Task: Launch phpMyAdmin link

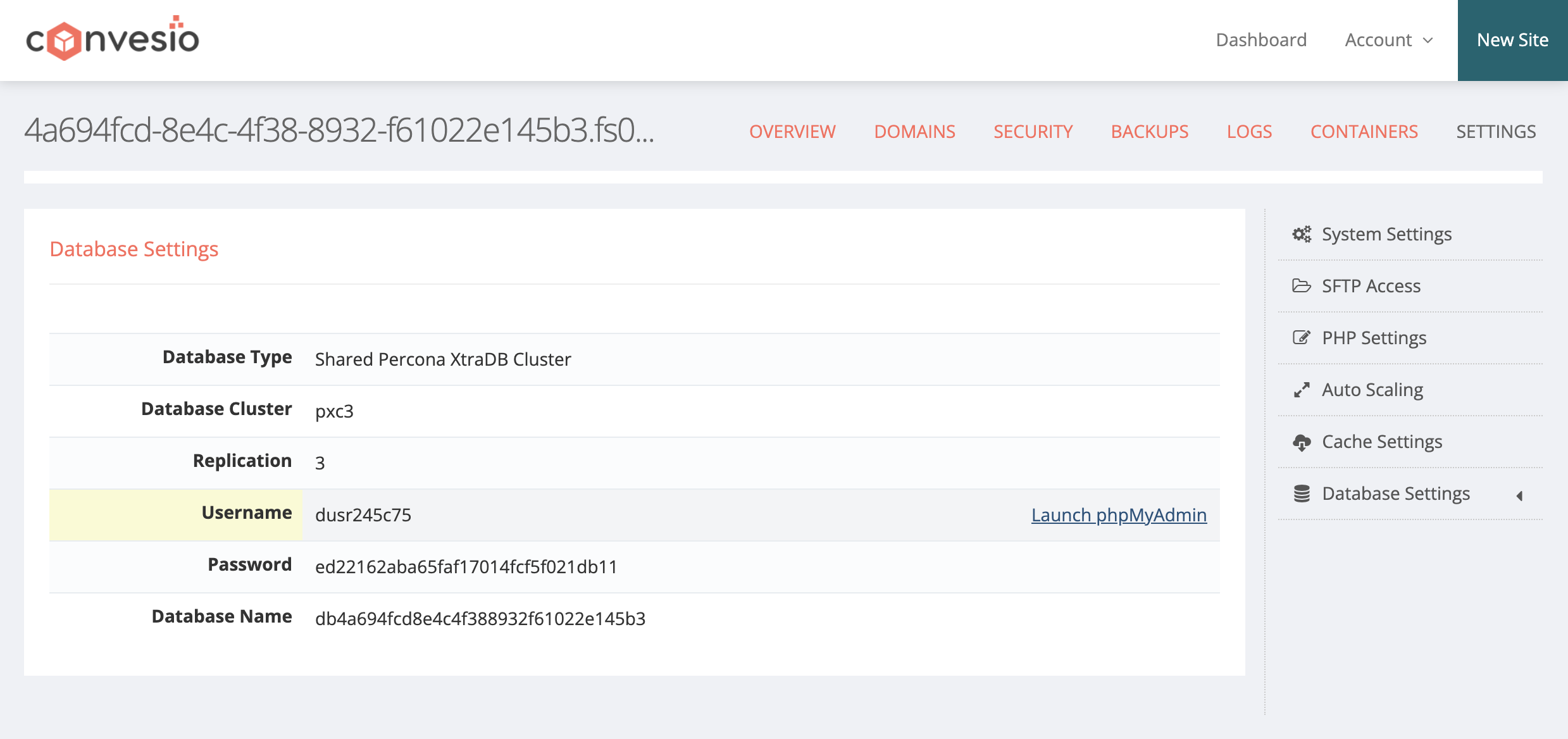Action: click(1119, 515)
